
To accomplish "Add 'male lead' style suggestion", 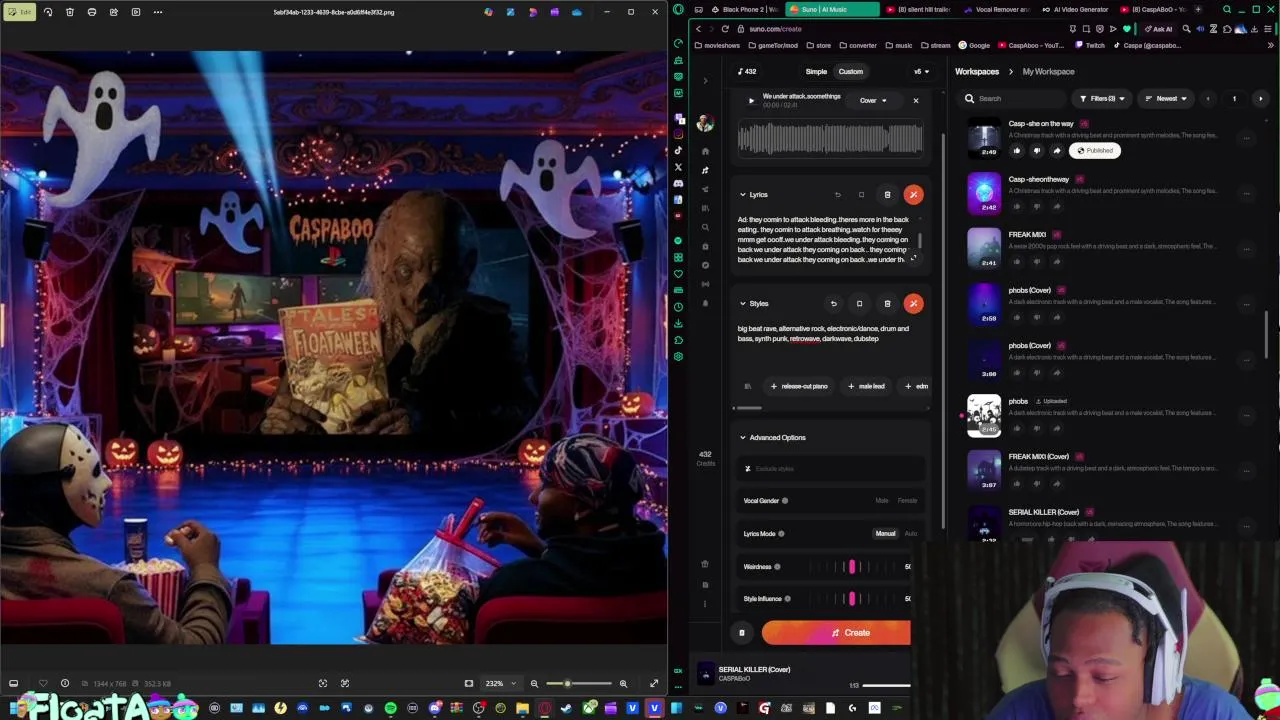I will (867, 387).
